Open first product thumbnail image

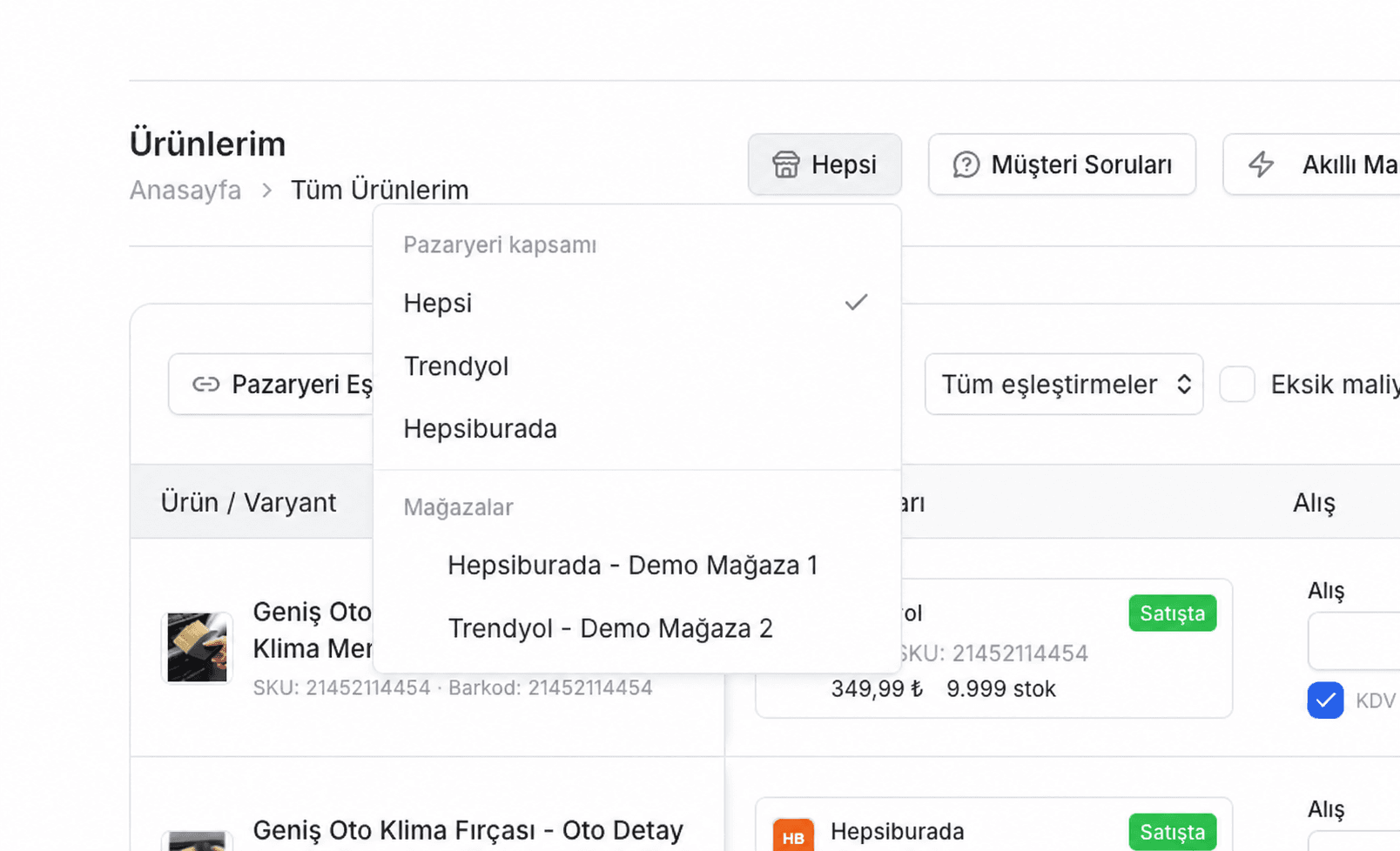coord(197,647)
